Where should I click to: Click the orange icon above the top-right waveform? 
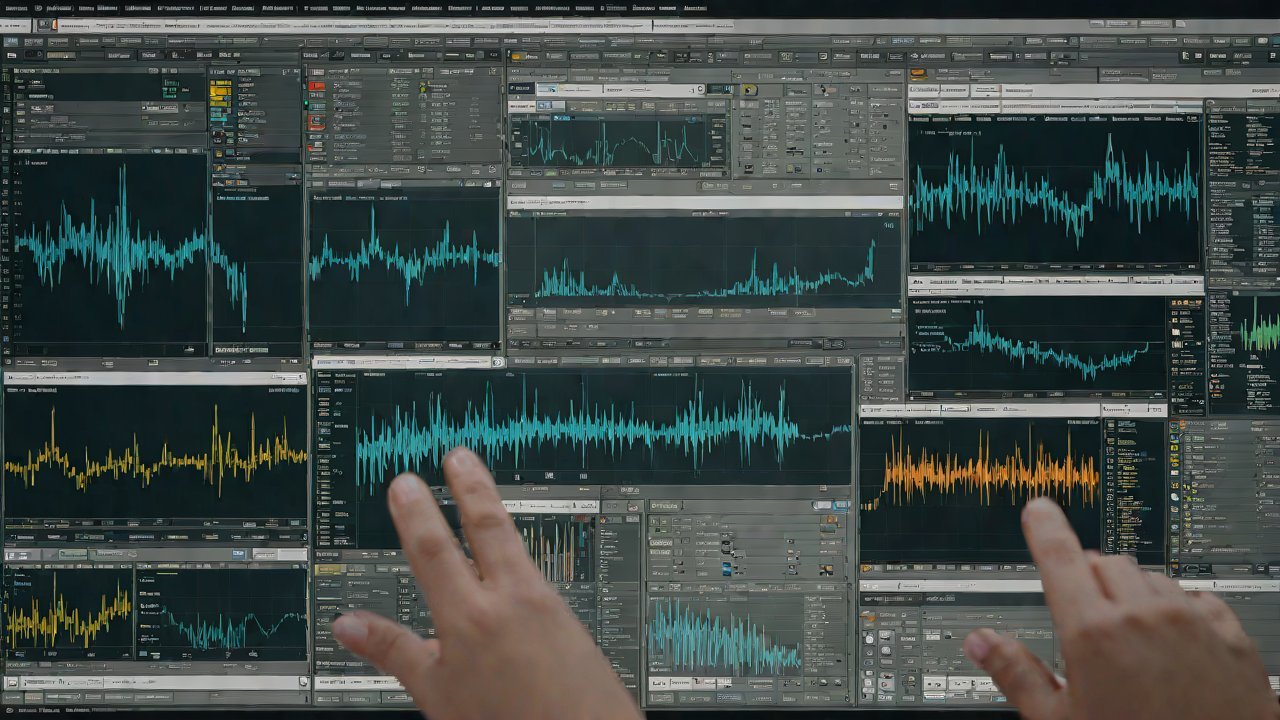tap(917, 74)
